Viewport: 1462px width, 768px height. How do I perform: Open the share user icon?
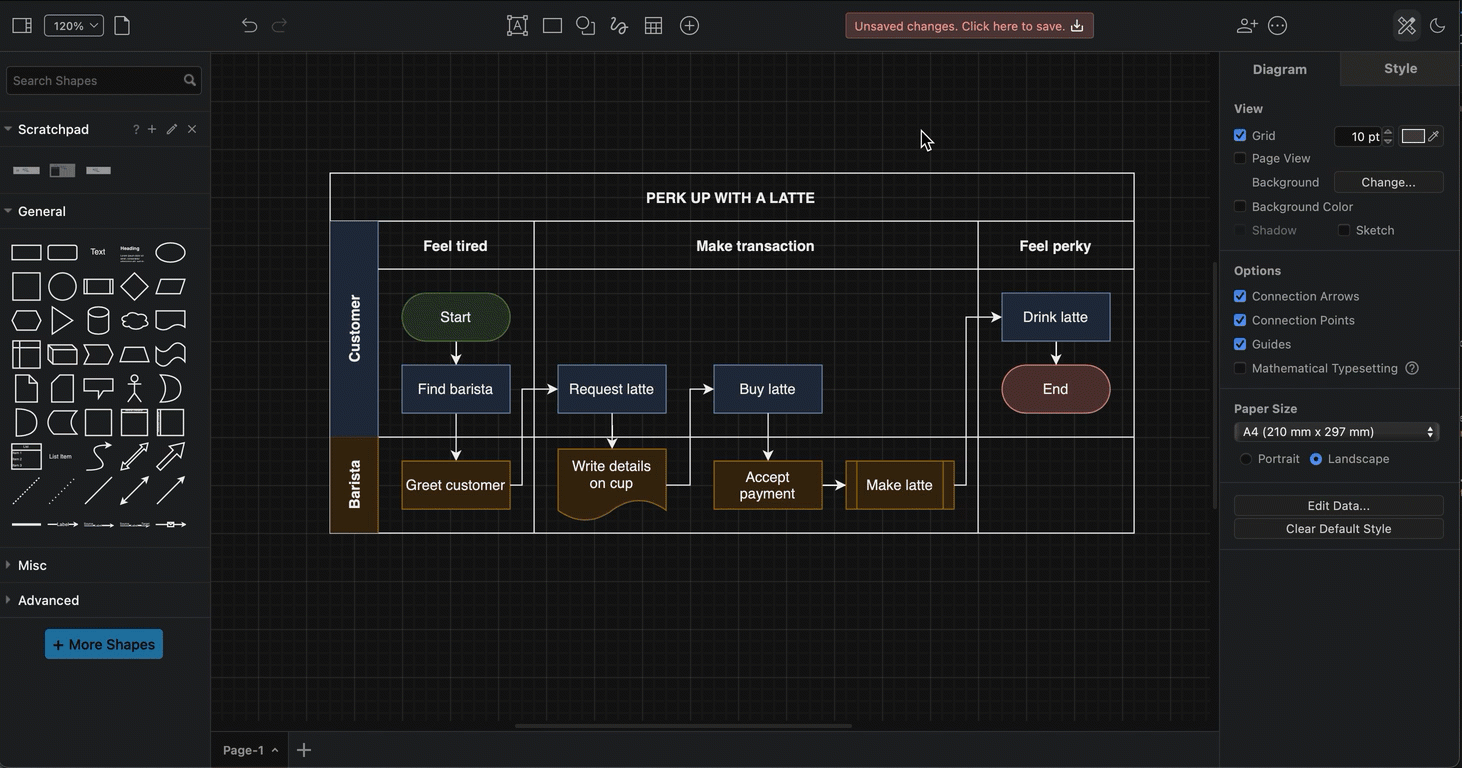(1246, 26)
